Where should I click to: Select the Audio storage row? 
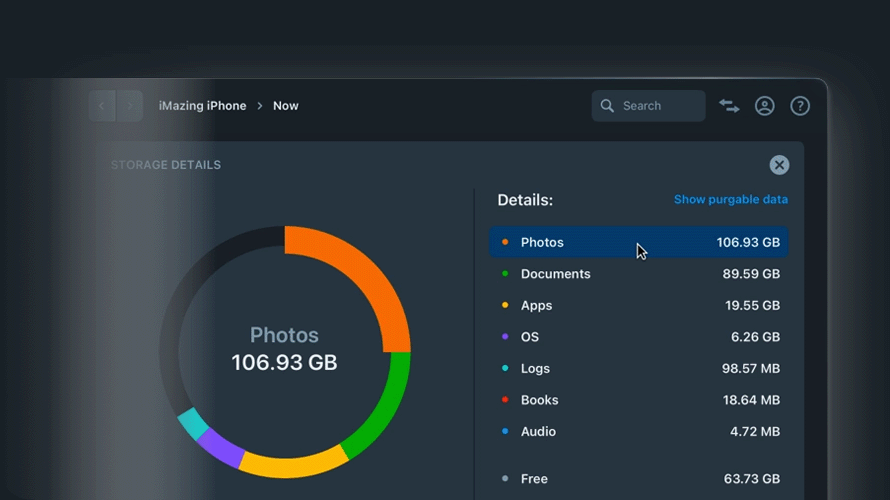coord(638,432)
